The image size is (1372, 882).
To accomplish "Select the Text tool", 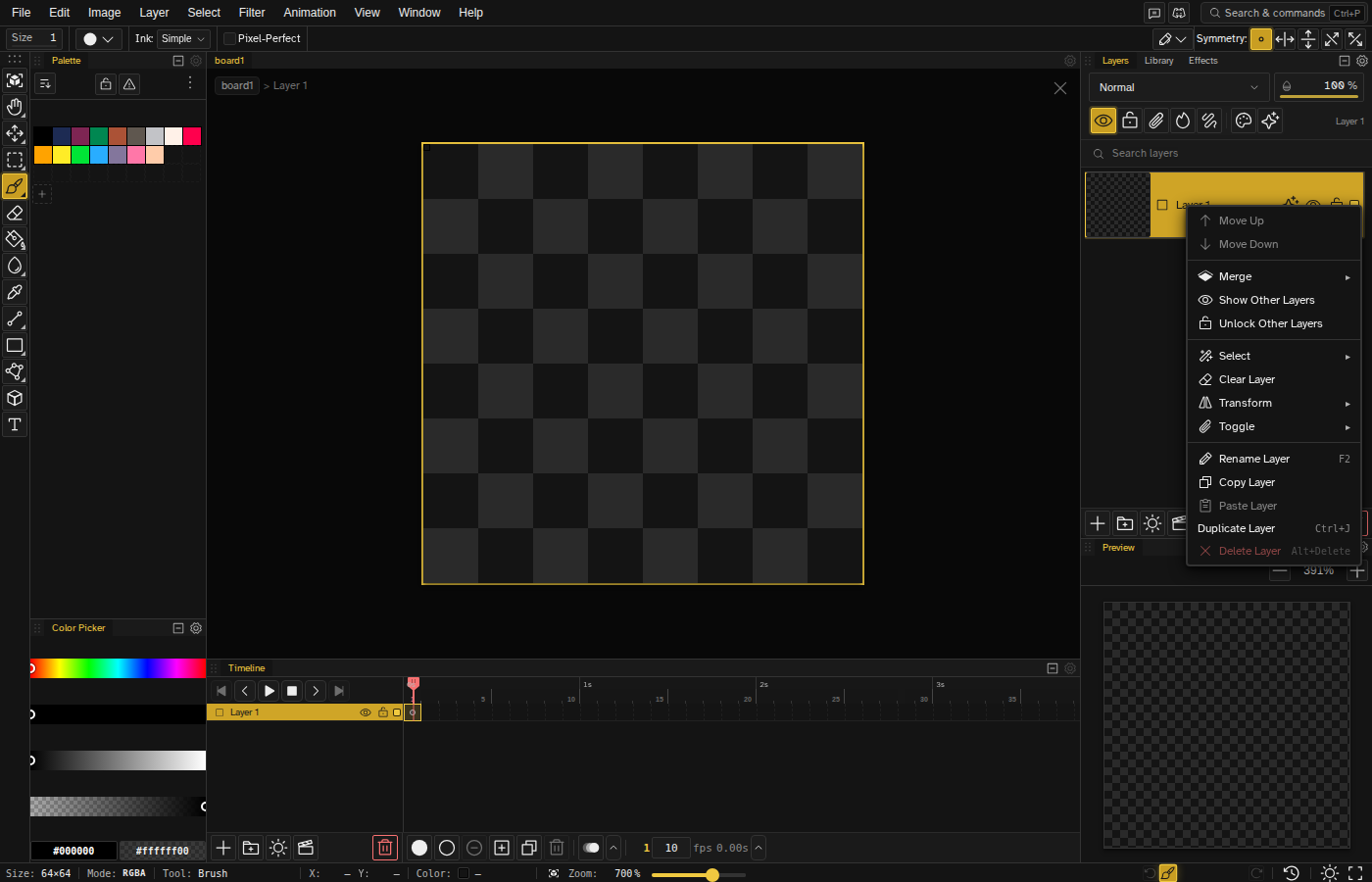I will coord(15,424).
